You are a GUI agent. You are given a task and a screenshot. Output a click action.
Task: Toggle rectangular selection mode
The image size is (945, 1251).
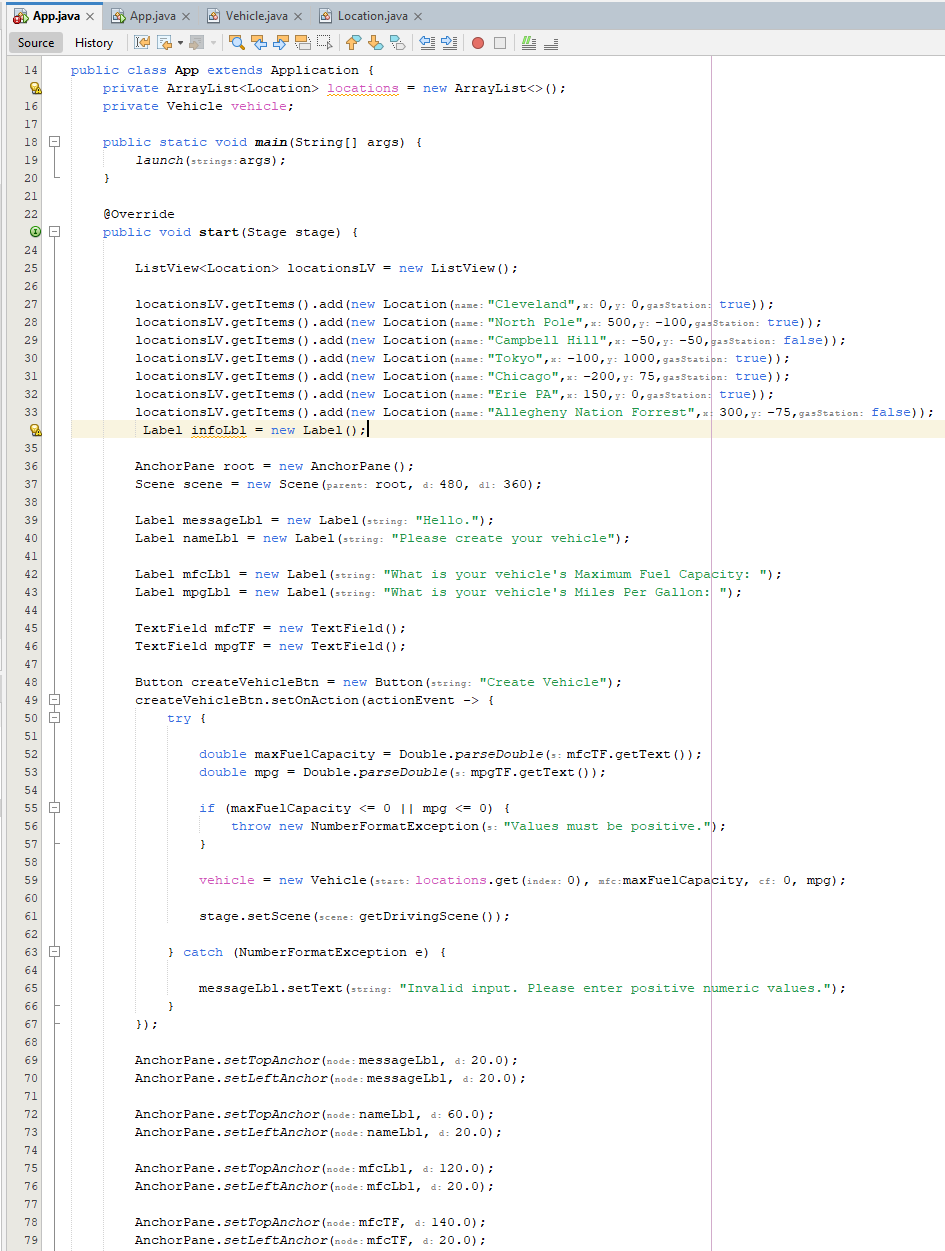[x=325, y=42]
